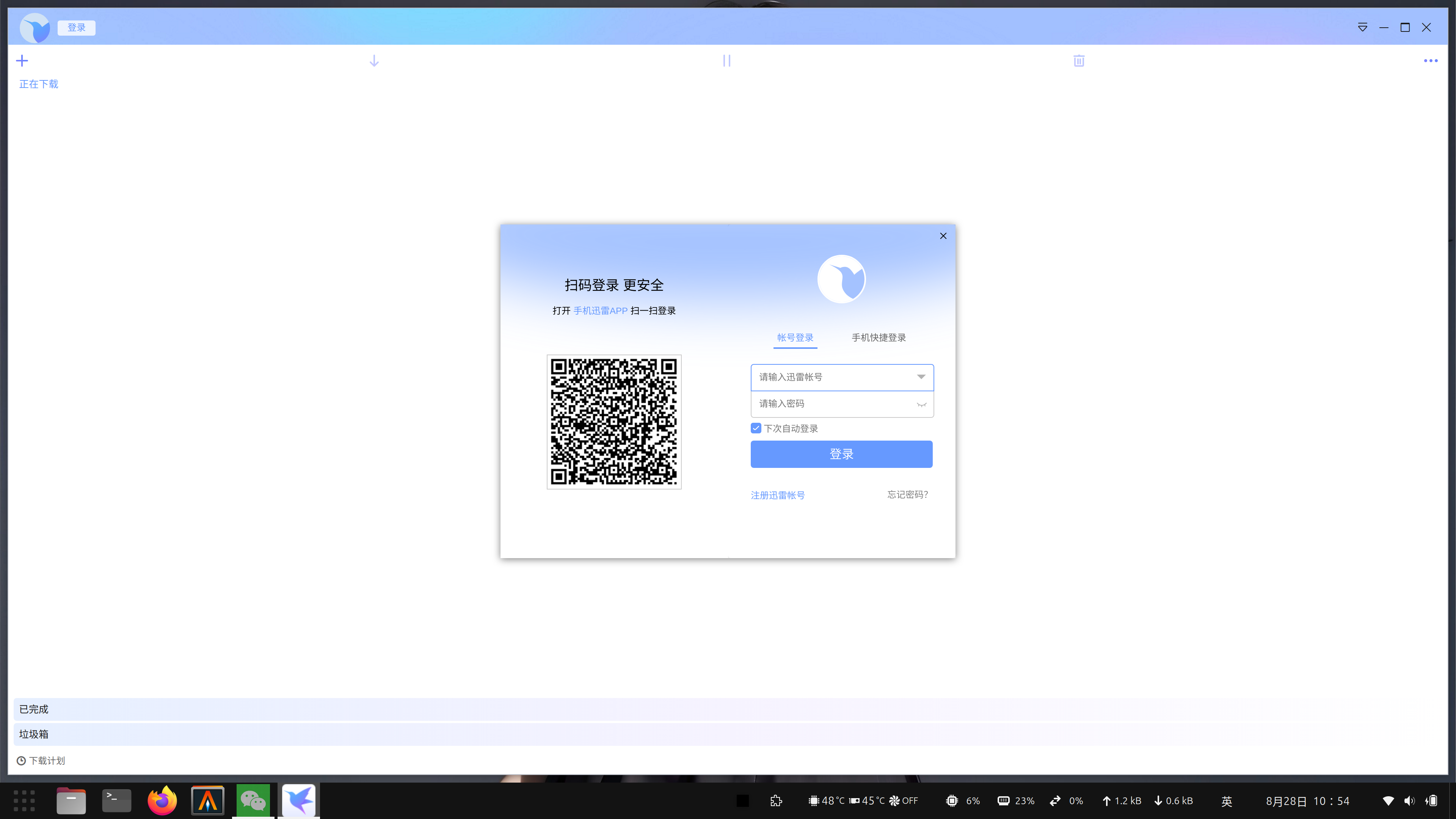This screenshot has width=1456, height=819.
Task: Click the upload speed 1.2 kB indicator
Action: (1122, 801)
